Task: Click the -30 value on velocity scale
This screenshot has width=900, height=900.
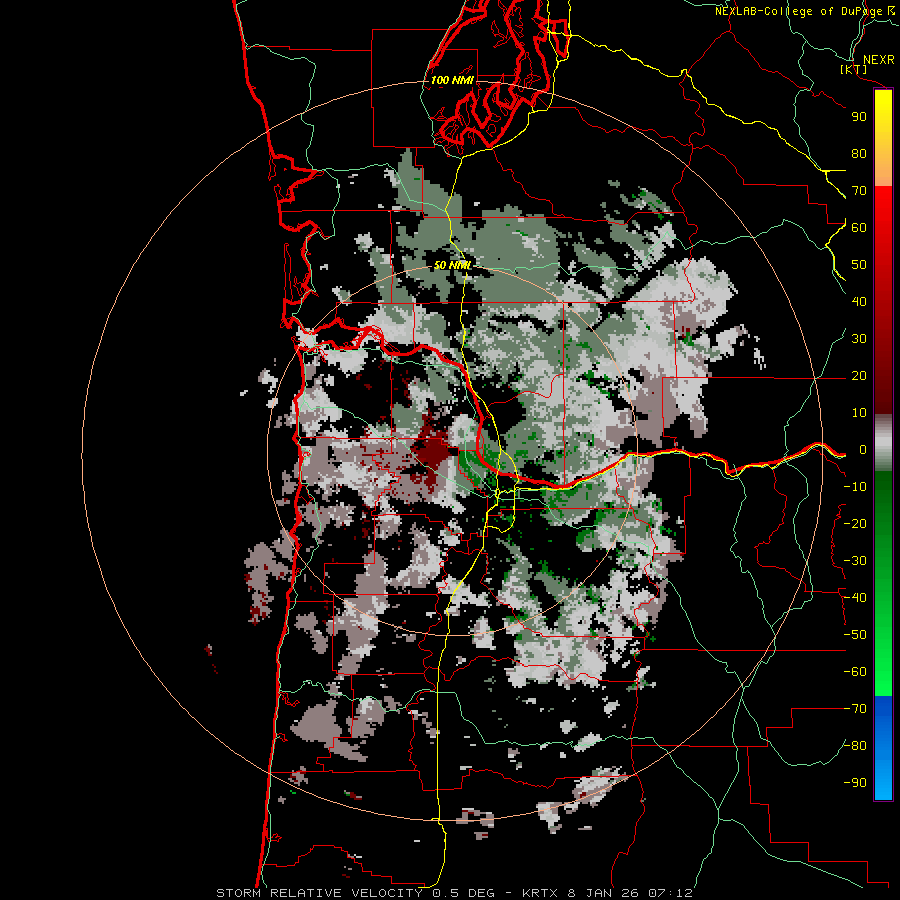Action: click(855, 561)
